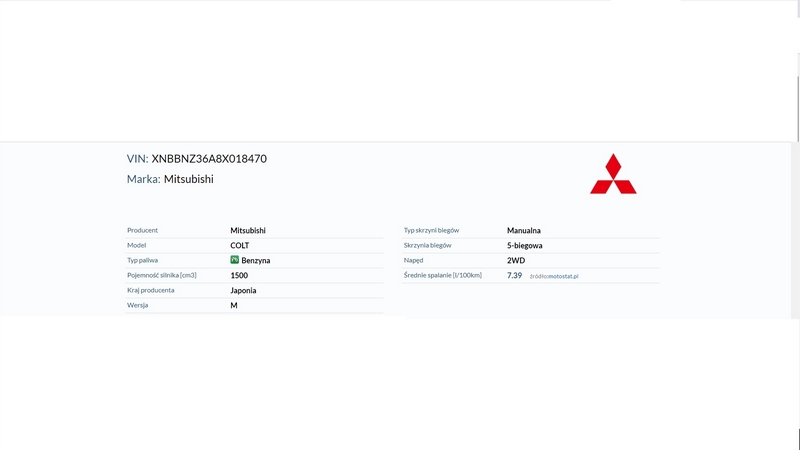Image resolution: width=800 pixels, height=450 pixels.
Task: Select the 5-biegowa gearbox value
Action: (524, 245)
